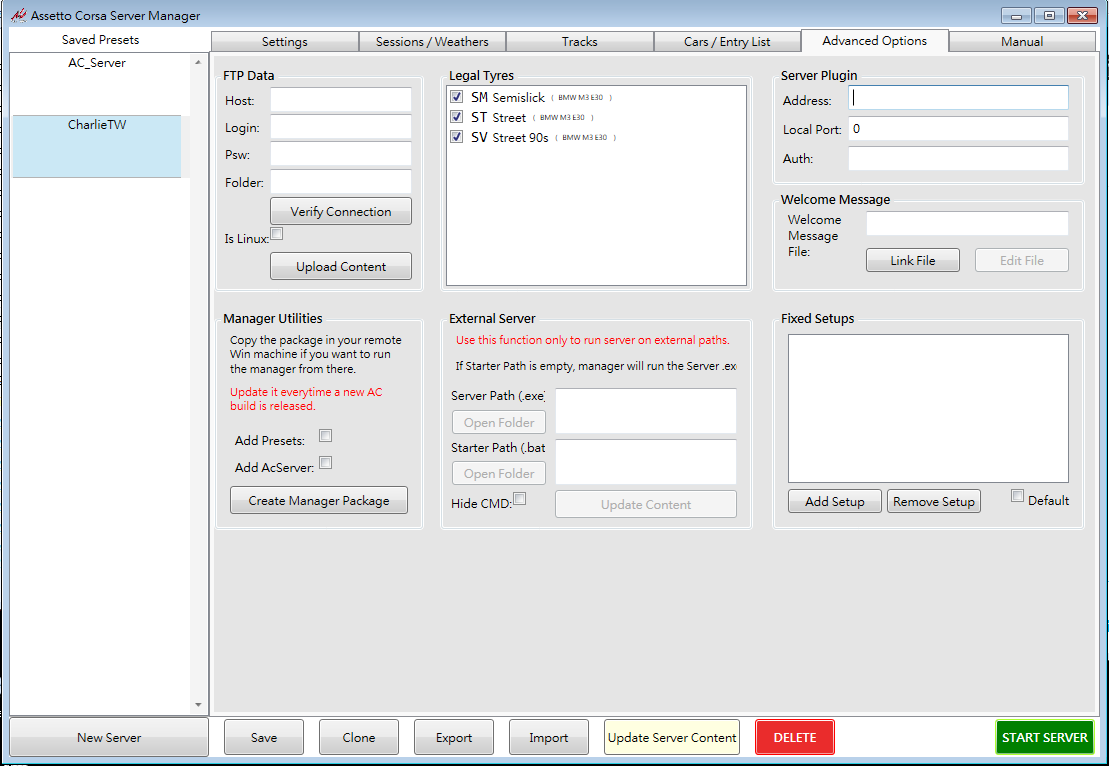The width and height of the screenshot is (1109, 766).
Task: Select the AC_Server saved preset
Action: tap(97, 84)
